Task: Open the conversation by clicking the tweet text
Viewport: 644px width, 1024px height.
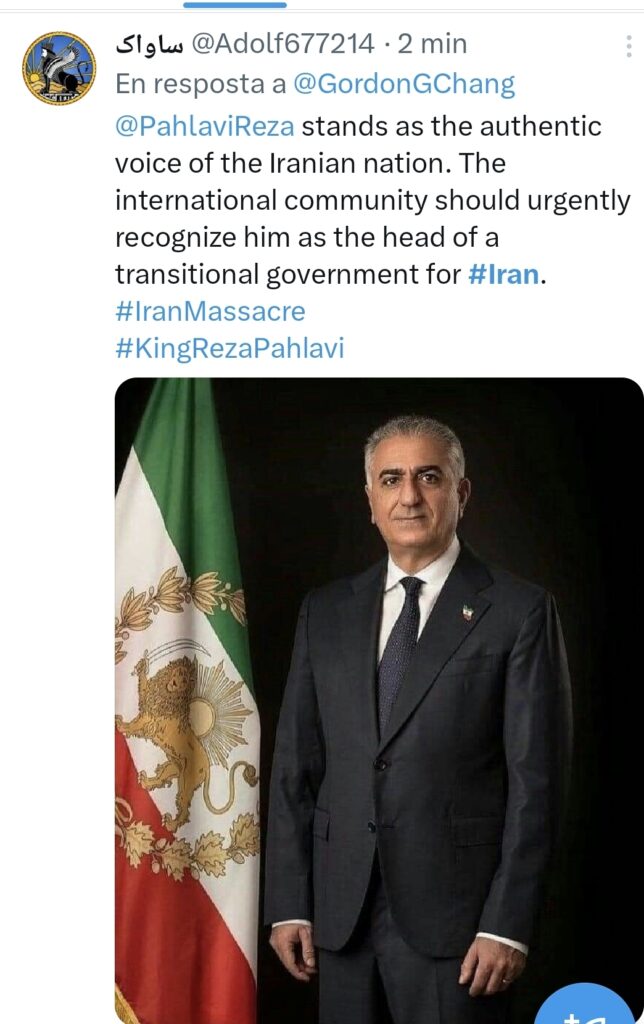Action: point(300,198)
